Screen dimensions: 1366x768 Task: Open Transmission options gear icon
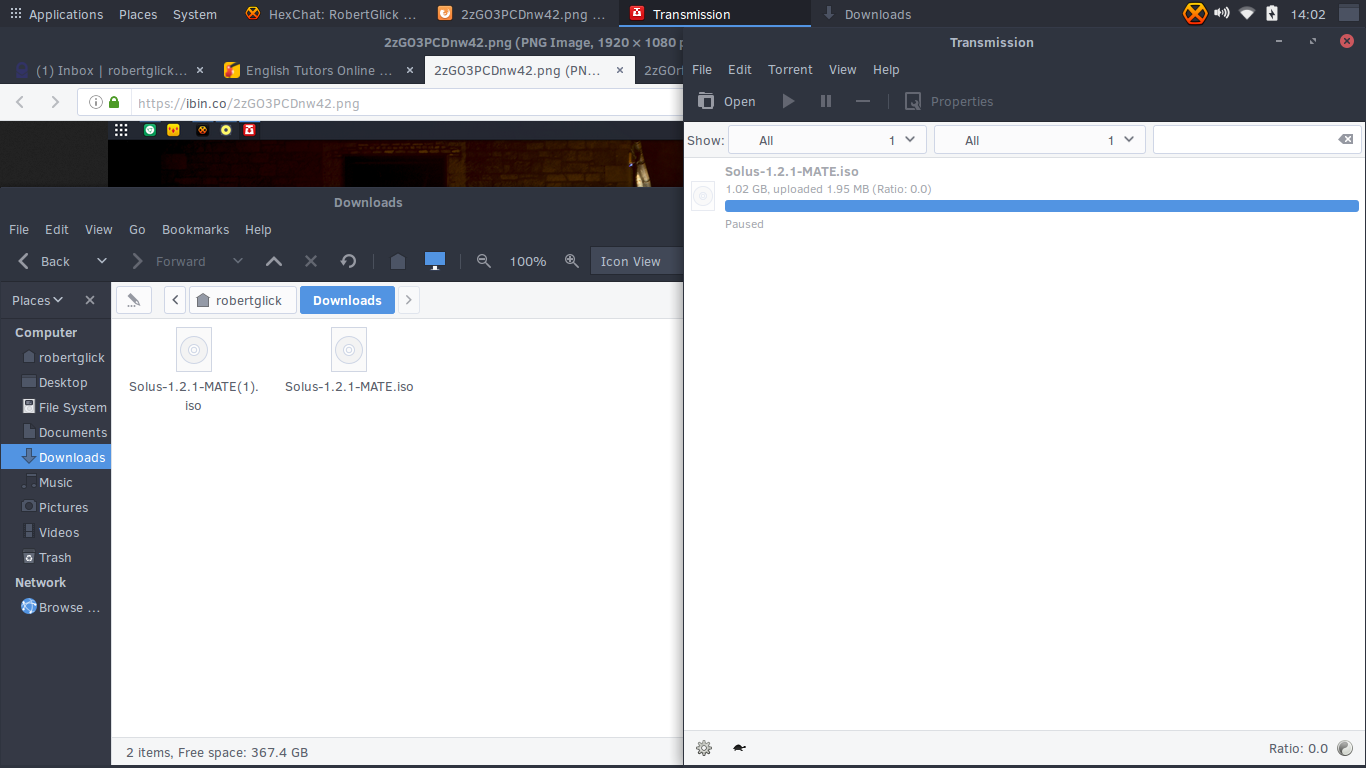(704, 748)
